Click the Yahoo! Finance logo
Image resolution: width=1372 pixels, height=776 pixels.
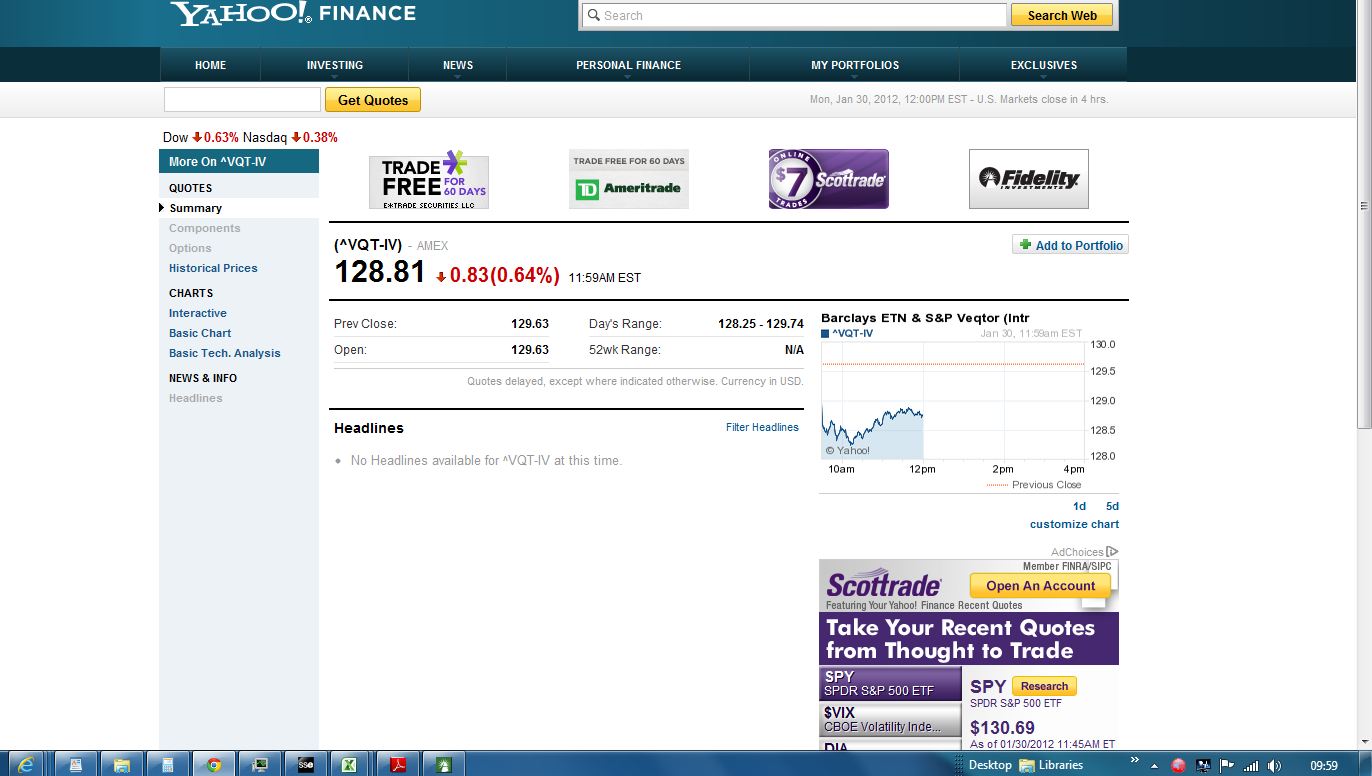coord(293,14)
